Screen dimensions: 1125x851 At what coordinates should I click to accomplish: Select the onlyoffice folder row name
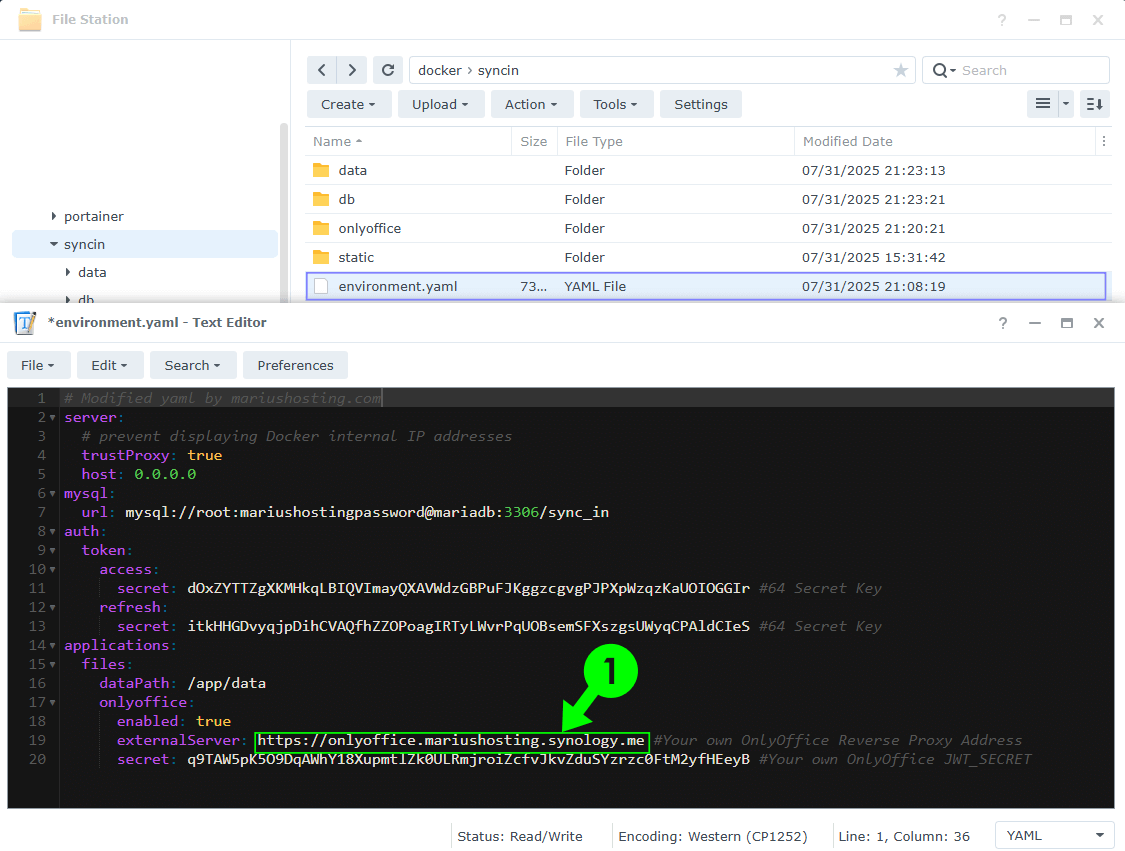(x=369, y=228)
